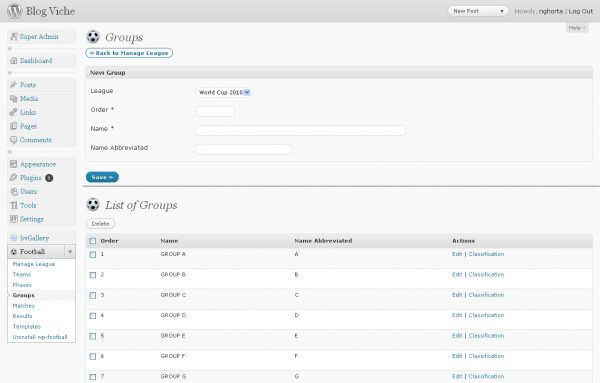Click the Log Out link
Image resolution: width=600 pixels, height=383 pixels.
[x=580, y=11]
